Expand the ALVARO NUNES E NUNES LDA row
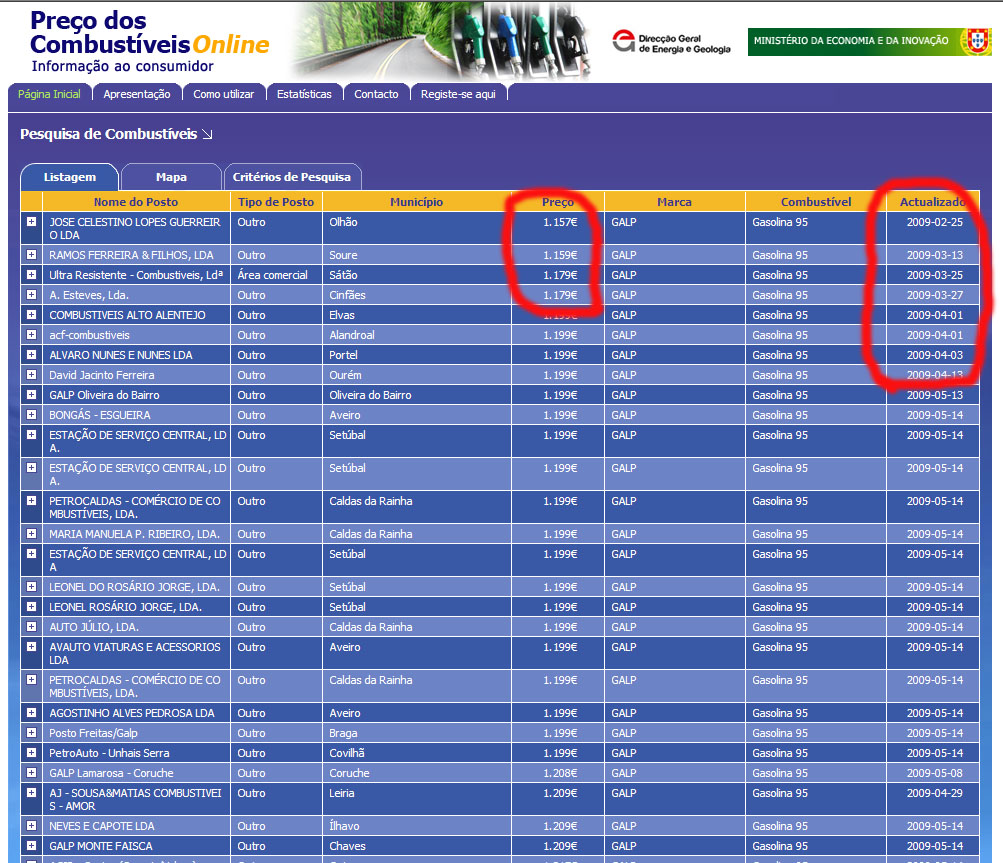This screenshot has height=863, width=1003. [x=31, y=354]
